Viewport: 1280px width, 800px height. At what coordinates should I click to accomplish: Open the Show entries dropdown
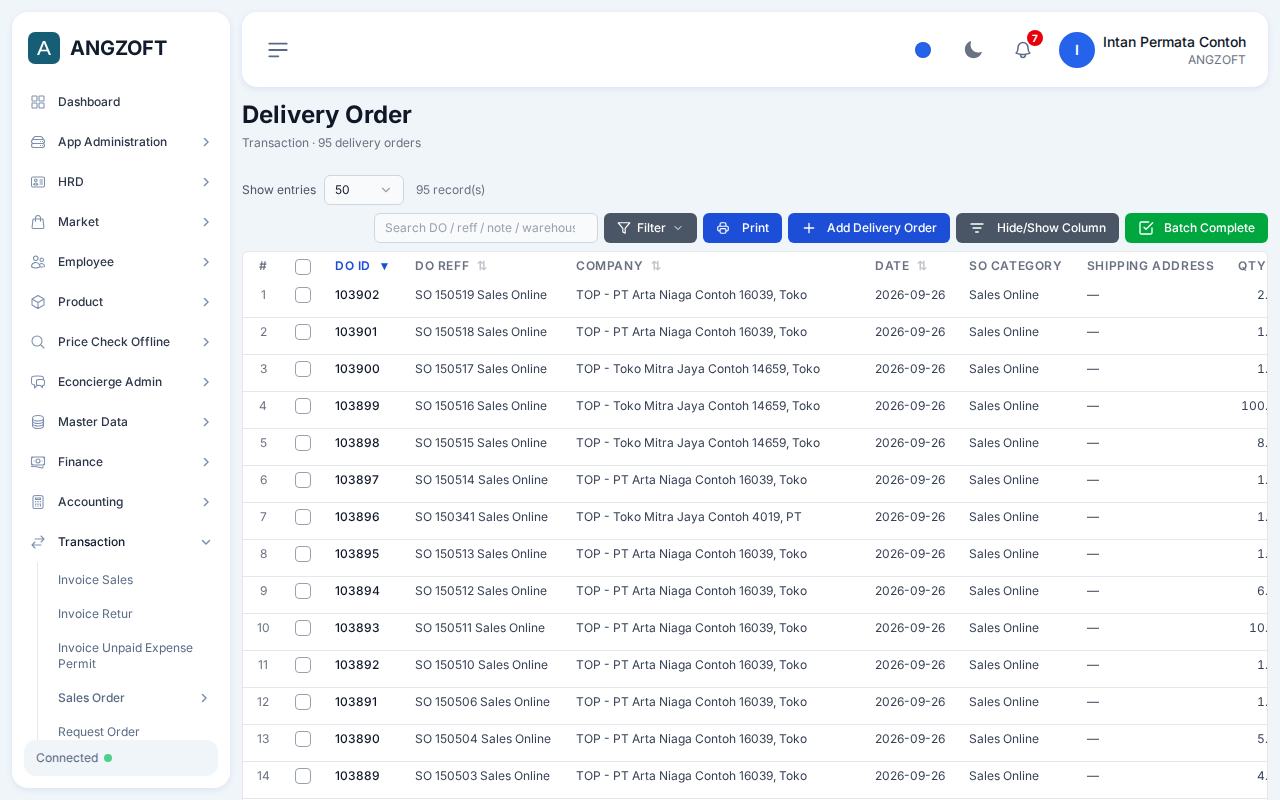(364, 190)
